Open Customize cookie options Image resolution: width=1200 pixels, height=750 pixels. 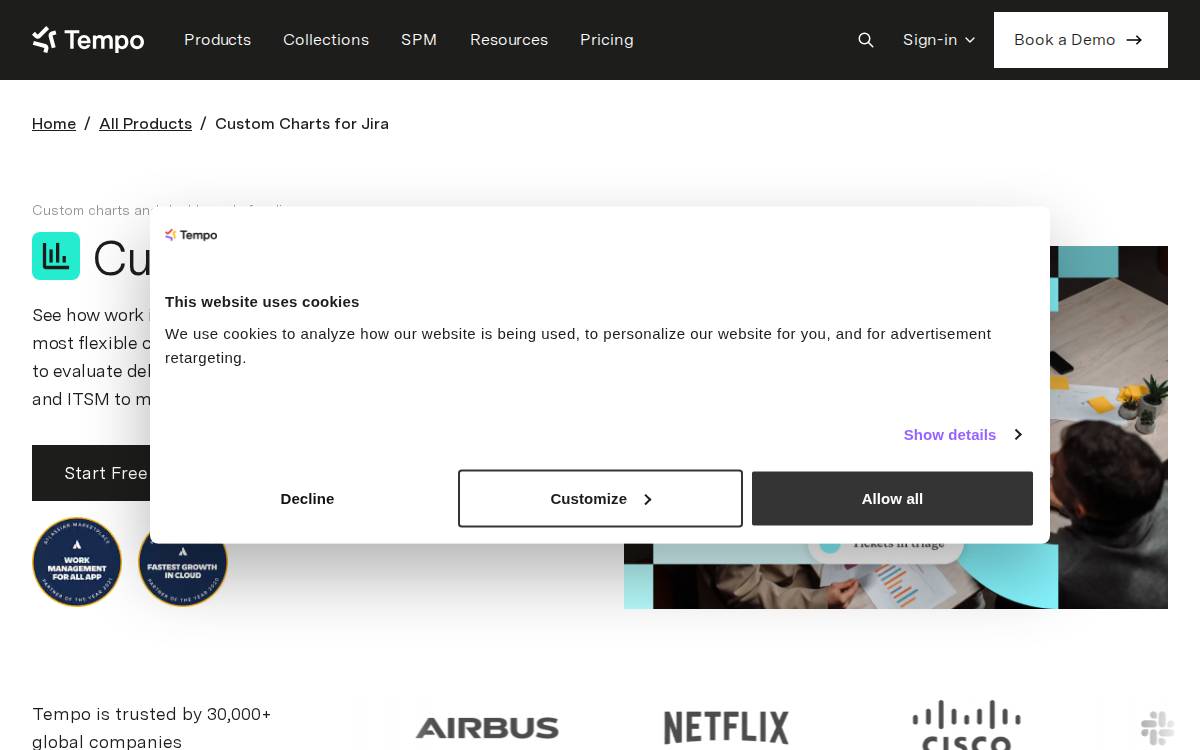600,499
